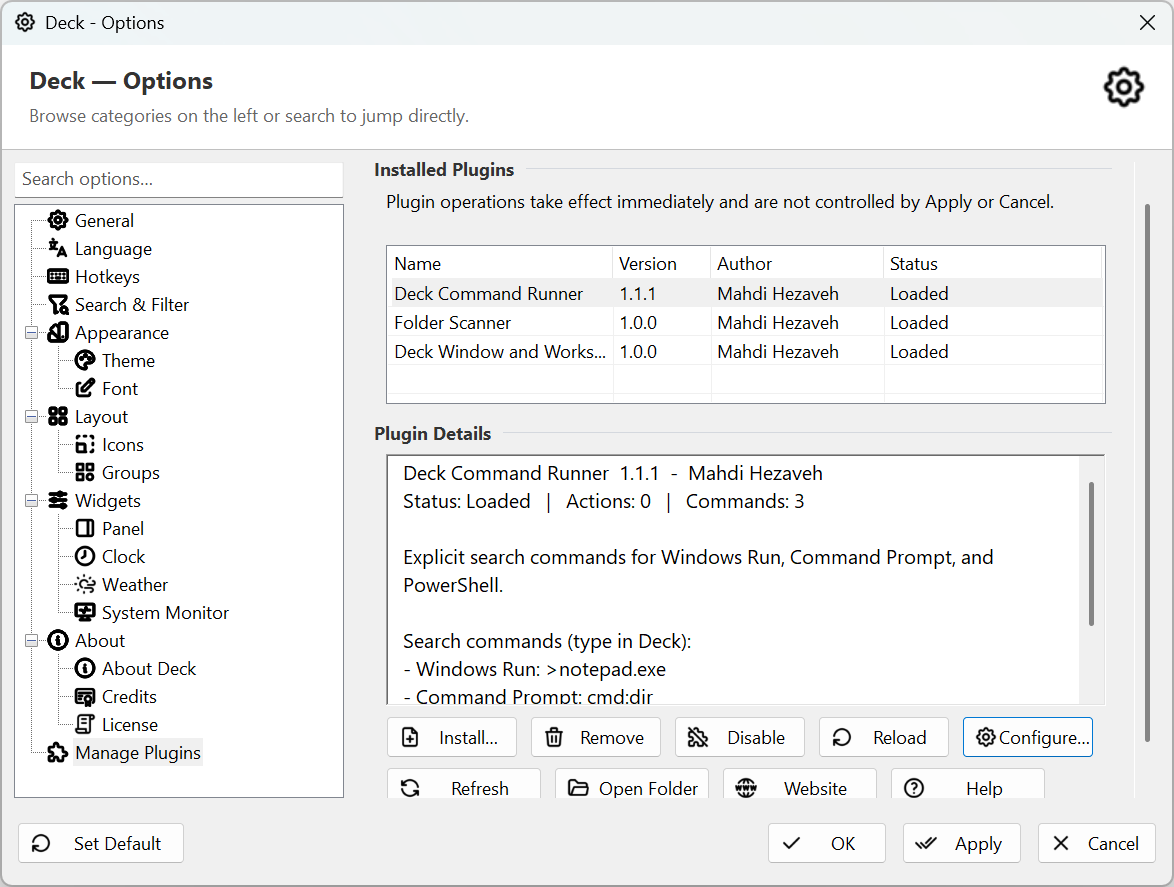Click the Language translate icon
This screenshot has height=887, width=1174.
pyautogui.click(x=58, y=249)
